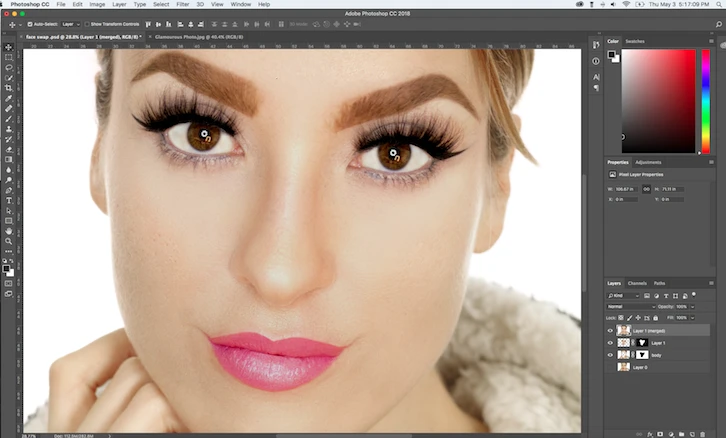Select the Healing Brush tool
Image resolution: width=726 pixels, height=438 pixels.
8,108
